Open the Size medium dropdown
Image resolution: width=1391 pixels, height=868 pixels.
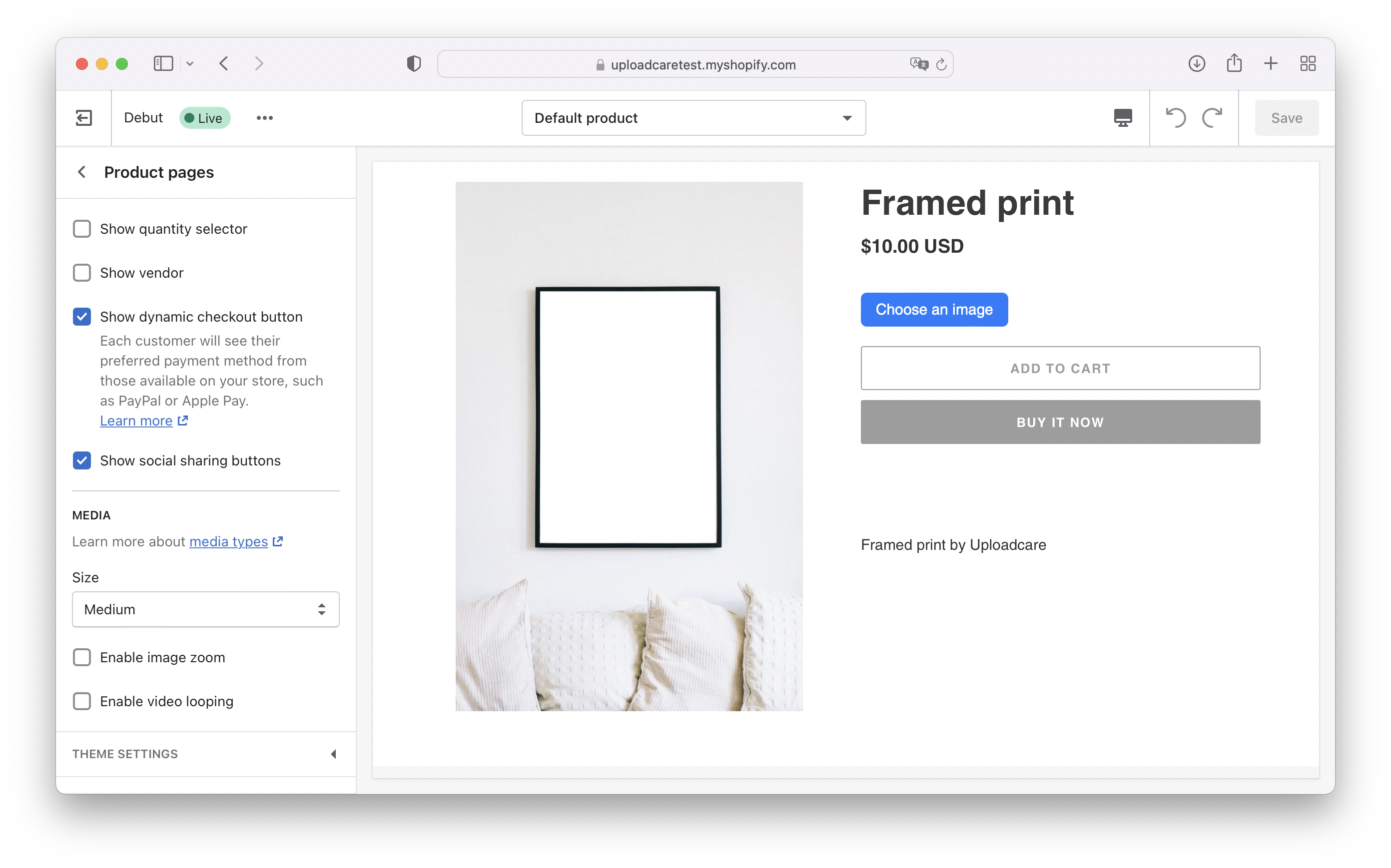pos(205,609)
